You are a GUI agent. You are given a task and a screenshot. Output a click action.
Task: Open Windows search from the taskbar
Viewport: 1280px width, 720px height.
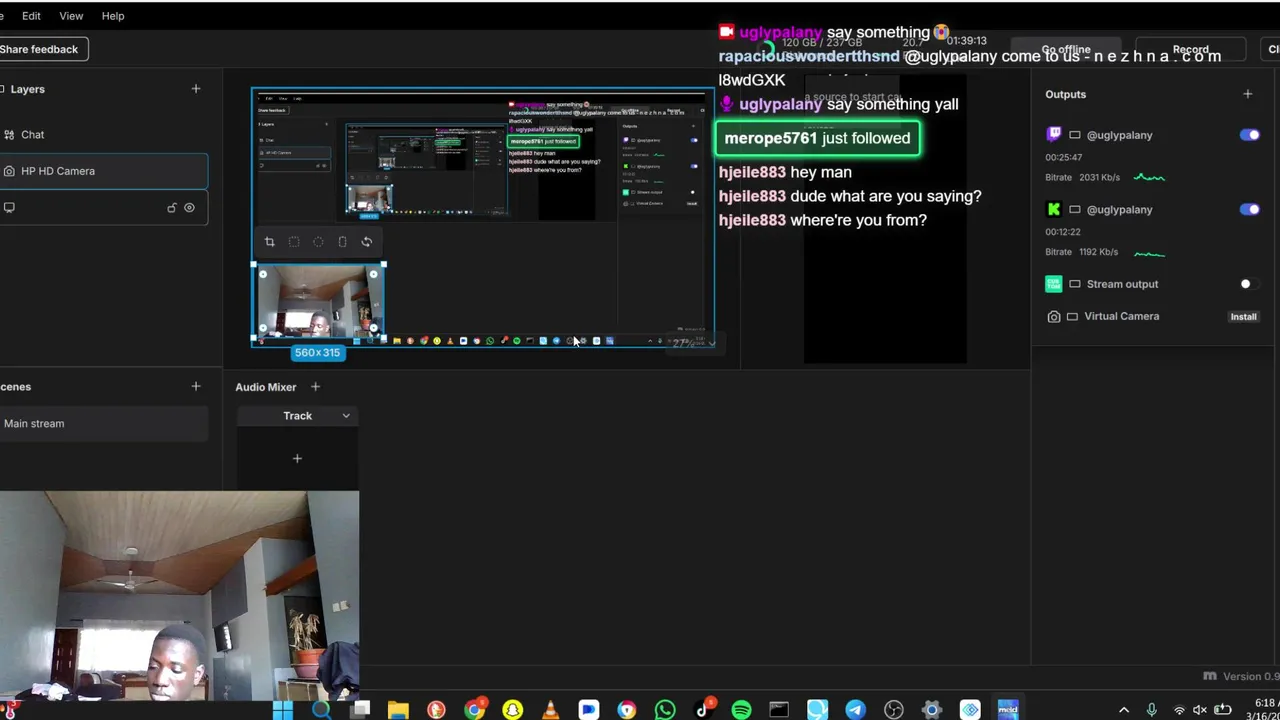point(321,710)
